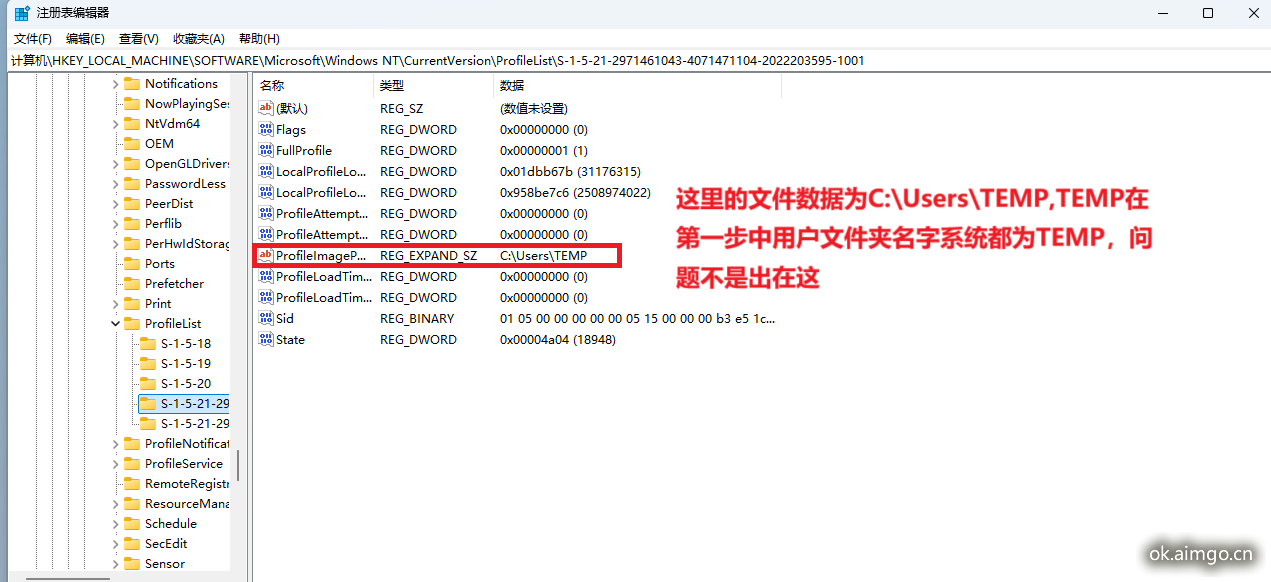Viewport: 1271px width, 582px height.
Task: Select the State DWORD value icon
Action: [x=266, y=339]
